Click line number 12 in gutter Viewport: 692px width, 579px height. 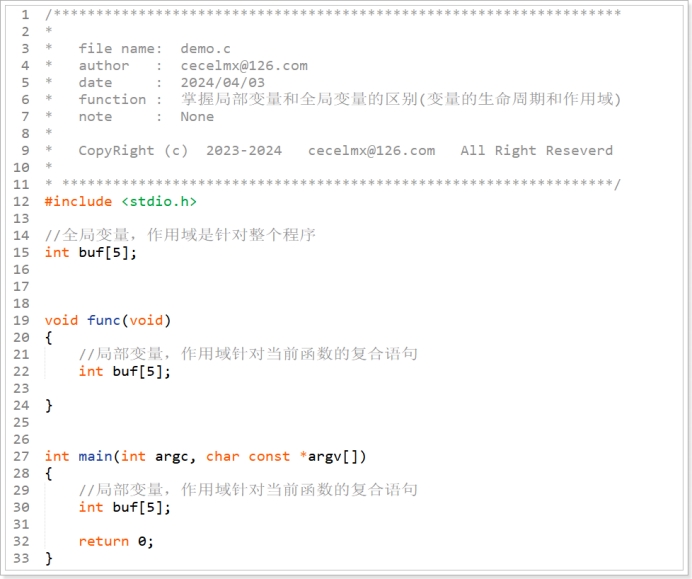pos(21,202)
